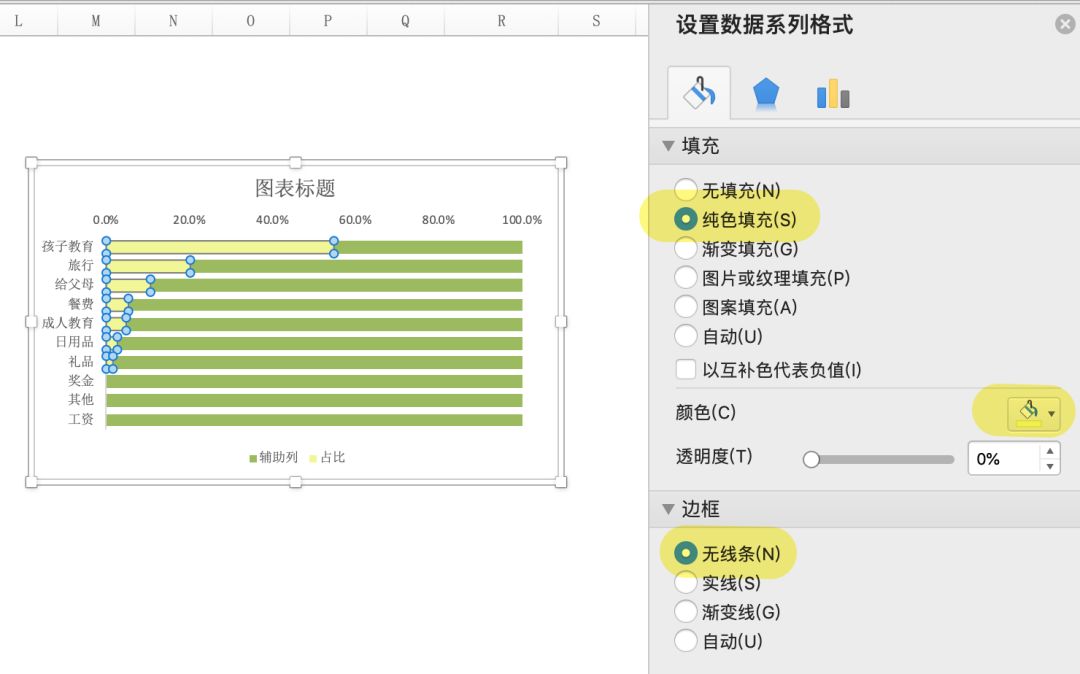Screen dimensions: 1080x674
Task: Enable 以互补色代表负值(I) checkbox
Action: [686, 368]
